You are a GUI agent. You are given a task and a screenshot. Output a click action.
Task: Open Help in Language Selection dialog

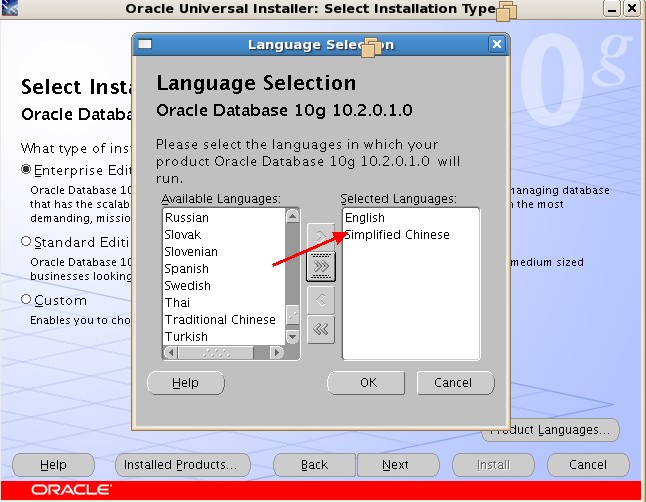pos(186,383)
